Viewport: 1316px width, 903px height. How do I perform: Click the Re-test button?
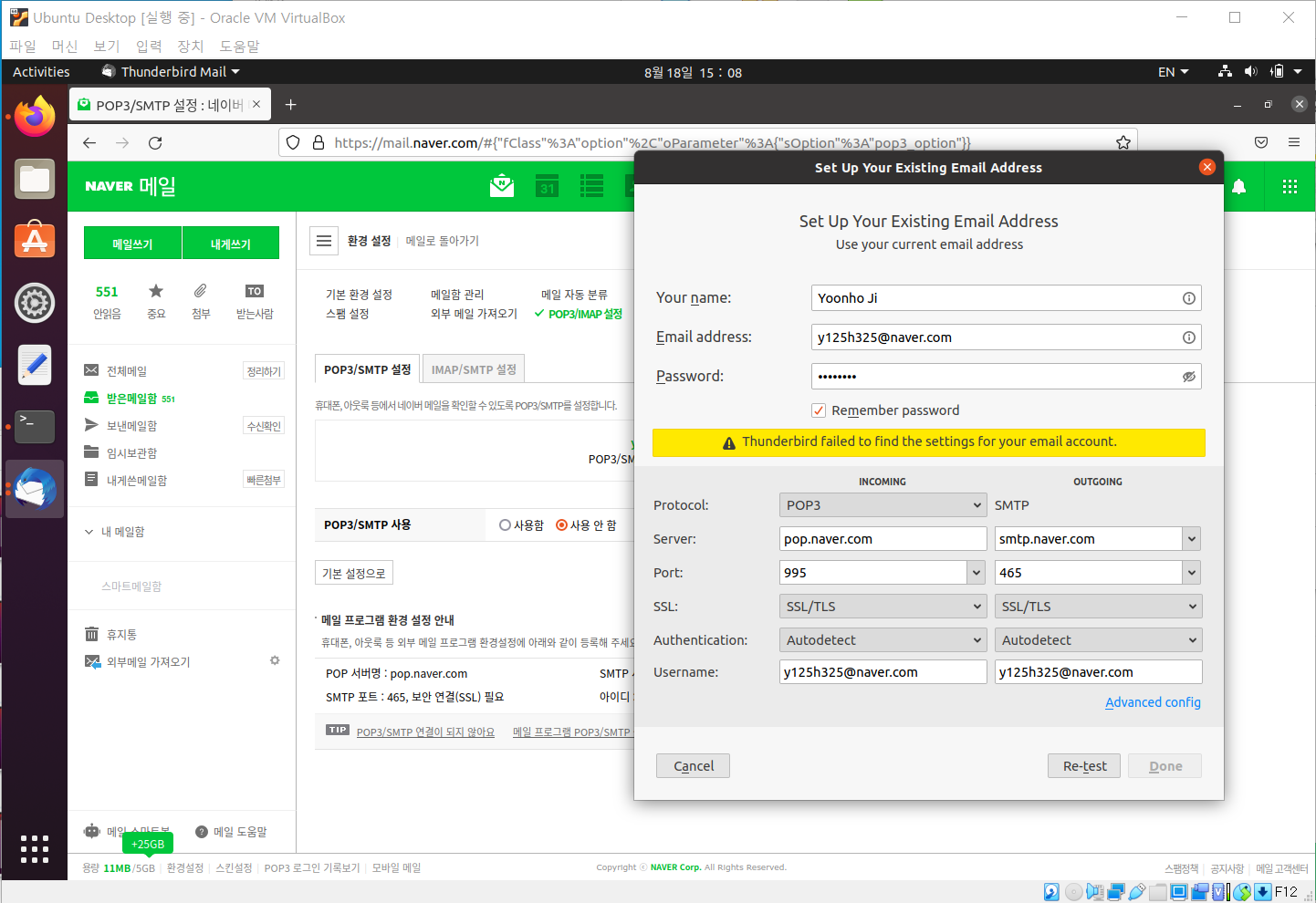point(1084,766)
